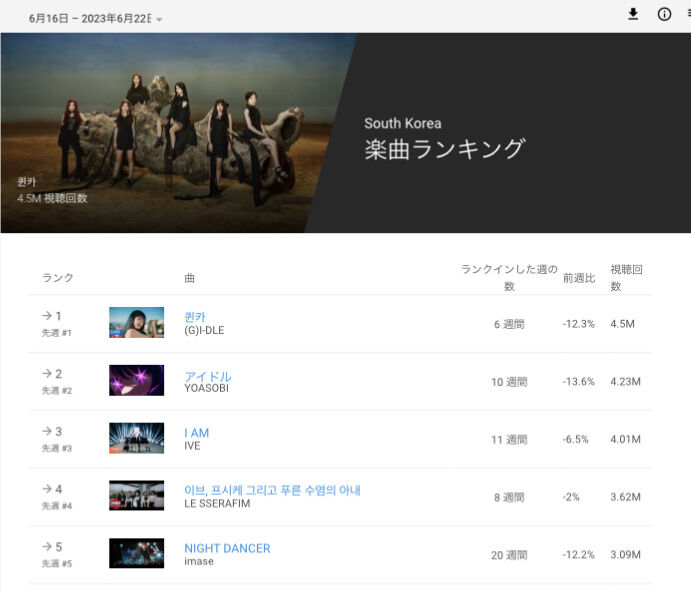Click the 4.5M view count cell
The height and width of the screenshot is (592, 691).
622,324
